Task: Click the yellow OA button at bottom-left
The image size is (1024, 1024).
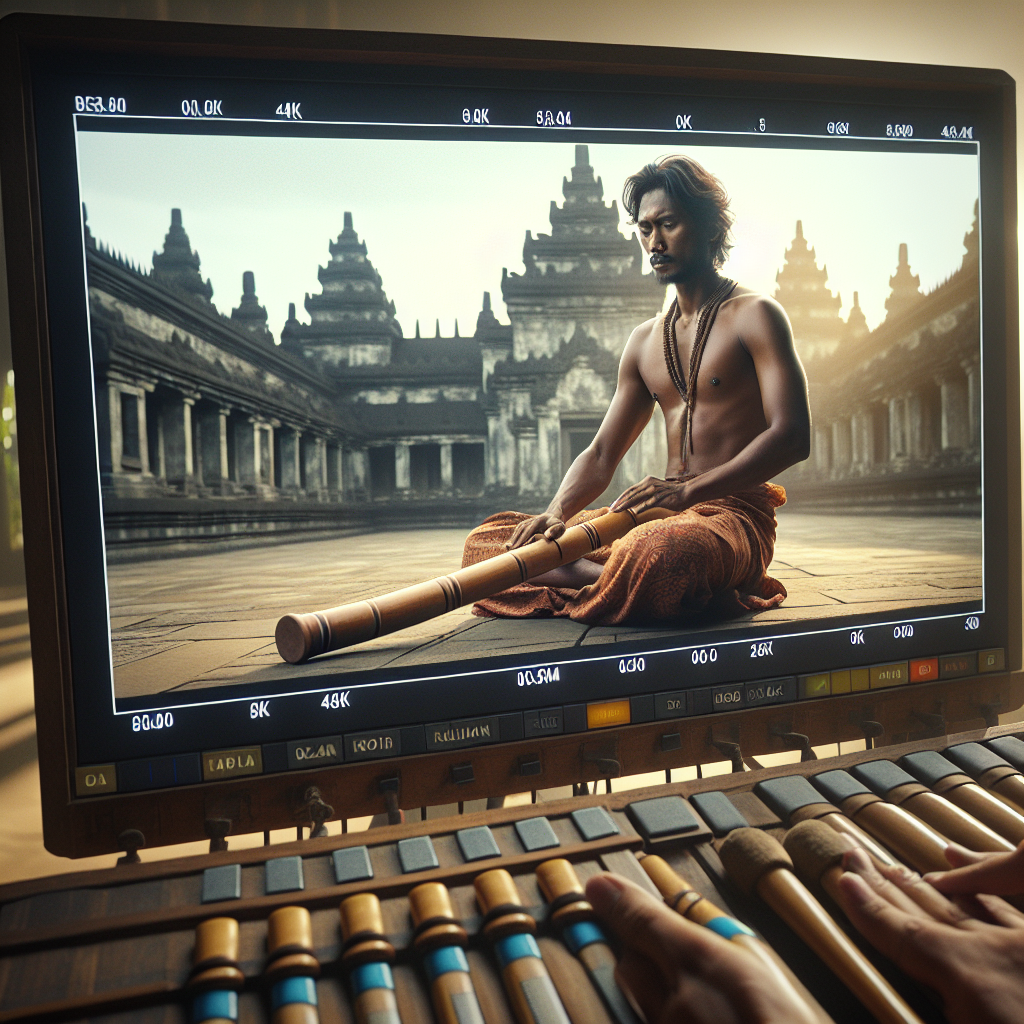Action: (x=95, y=780)
